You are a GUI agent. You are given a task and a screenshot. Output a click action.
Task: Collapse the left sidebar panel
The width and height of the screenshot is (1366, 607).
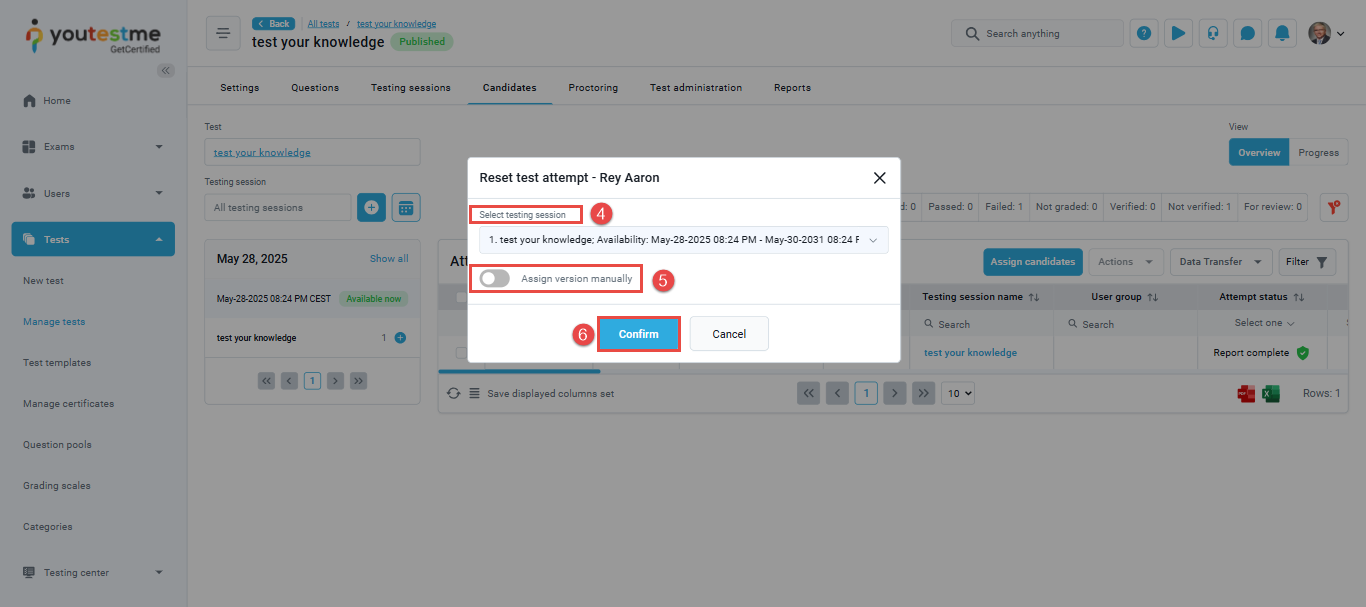[x=166, y=70]
